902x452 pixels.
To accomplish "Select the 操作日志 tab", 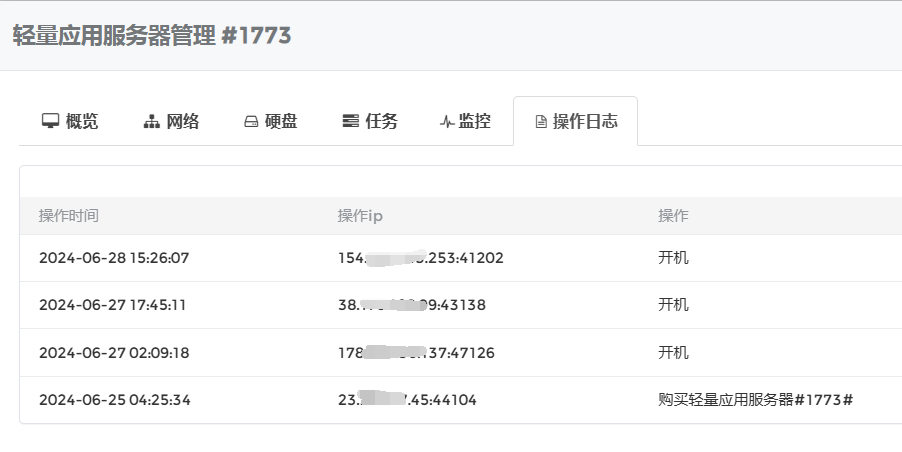I will 585,122.
